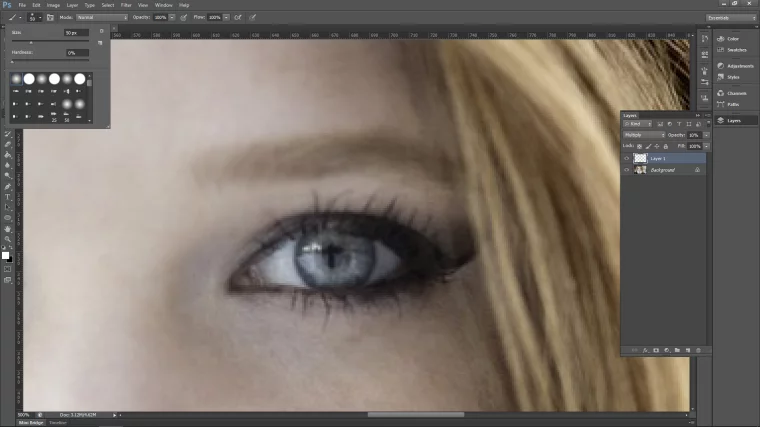Open the Window menu
Image resolution: width=760 pixels, height=427 pixels.
pyautogui.click(x=163, y=5)
